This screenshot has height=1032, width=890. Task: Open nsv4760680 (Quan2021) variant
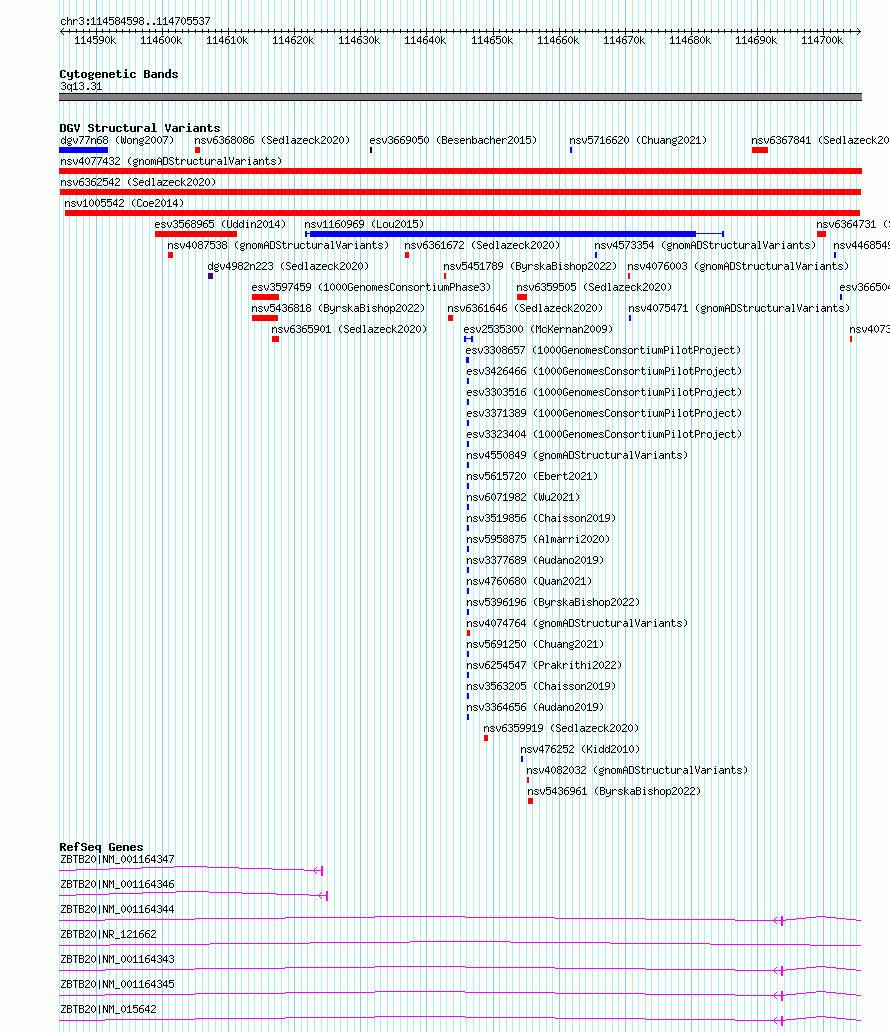click(x=529, y=582)
